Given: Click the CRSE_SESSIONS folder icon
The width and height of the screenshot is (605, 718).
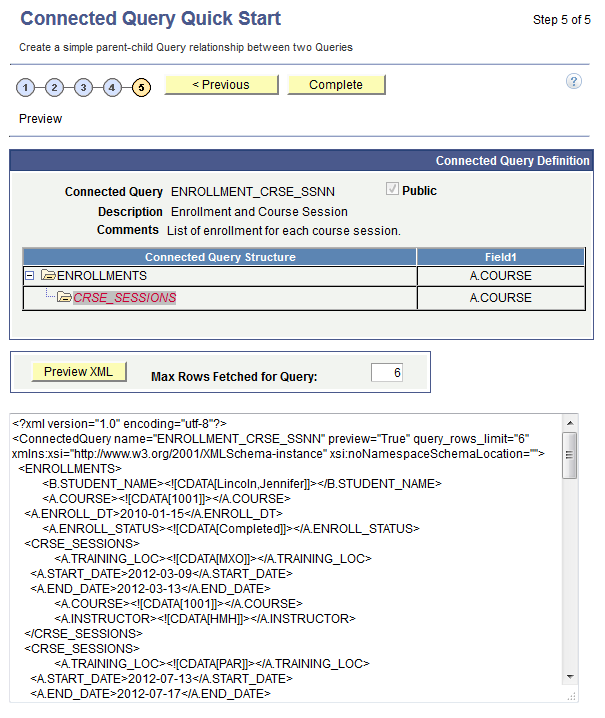Looking at the screenshot, I should (64, 297).
